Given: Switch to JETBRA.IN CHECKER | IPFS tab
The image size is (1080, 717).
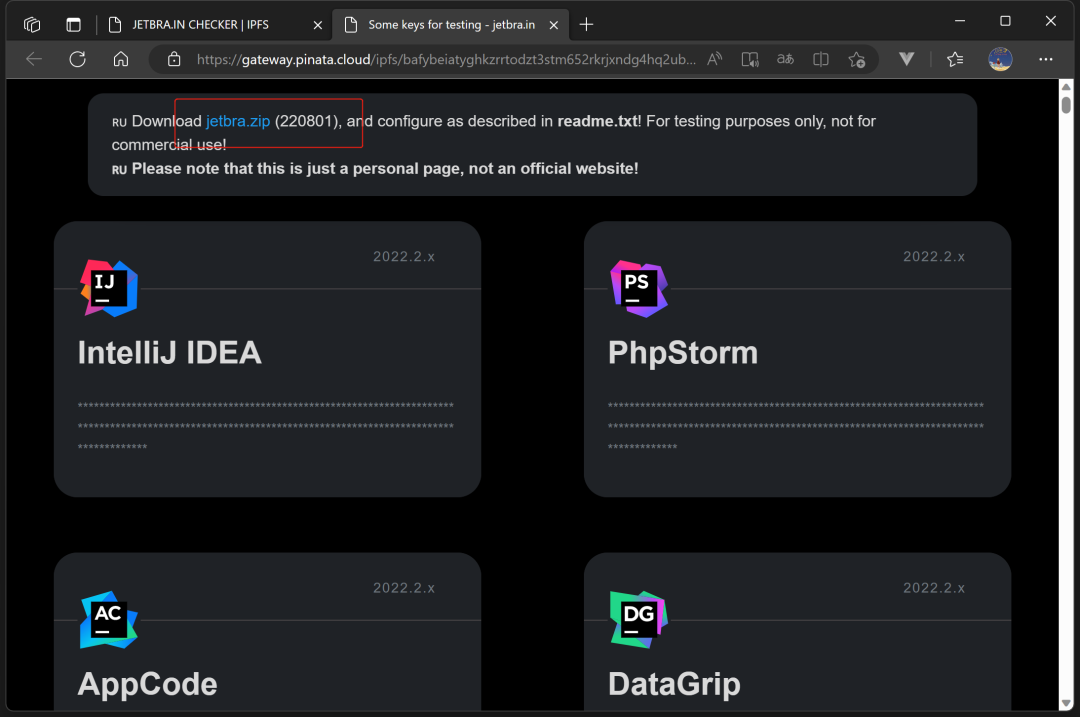Looking at the screenshot, I should 215,25.
